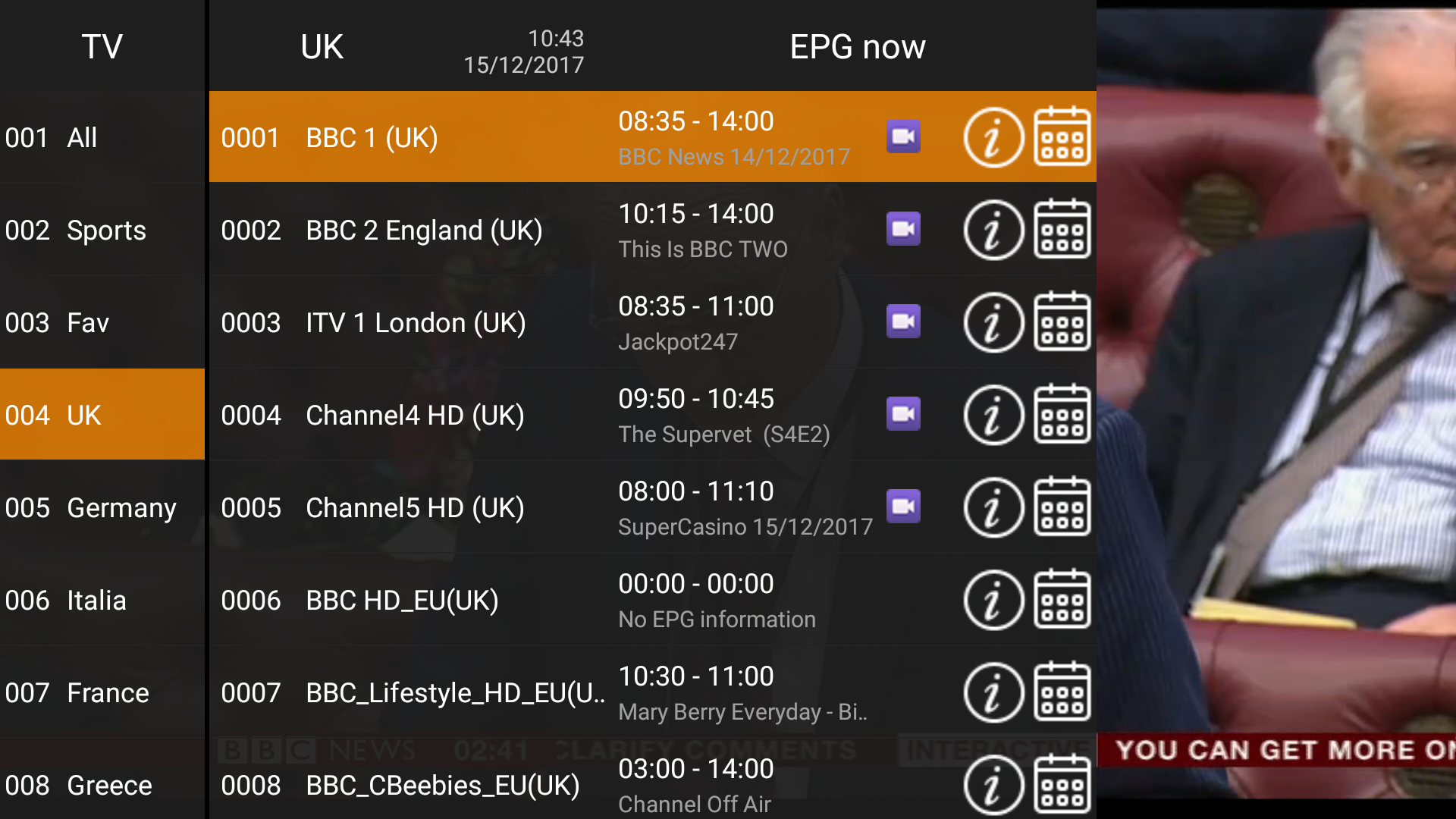Open schedule calendar for Channel4 HD (UK)
Image resolution: width=1456 pixels, height=819 pixels.
(x=1062, y=414)
